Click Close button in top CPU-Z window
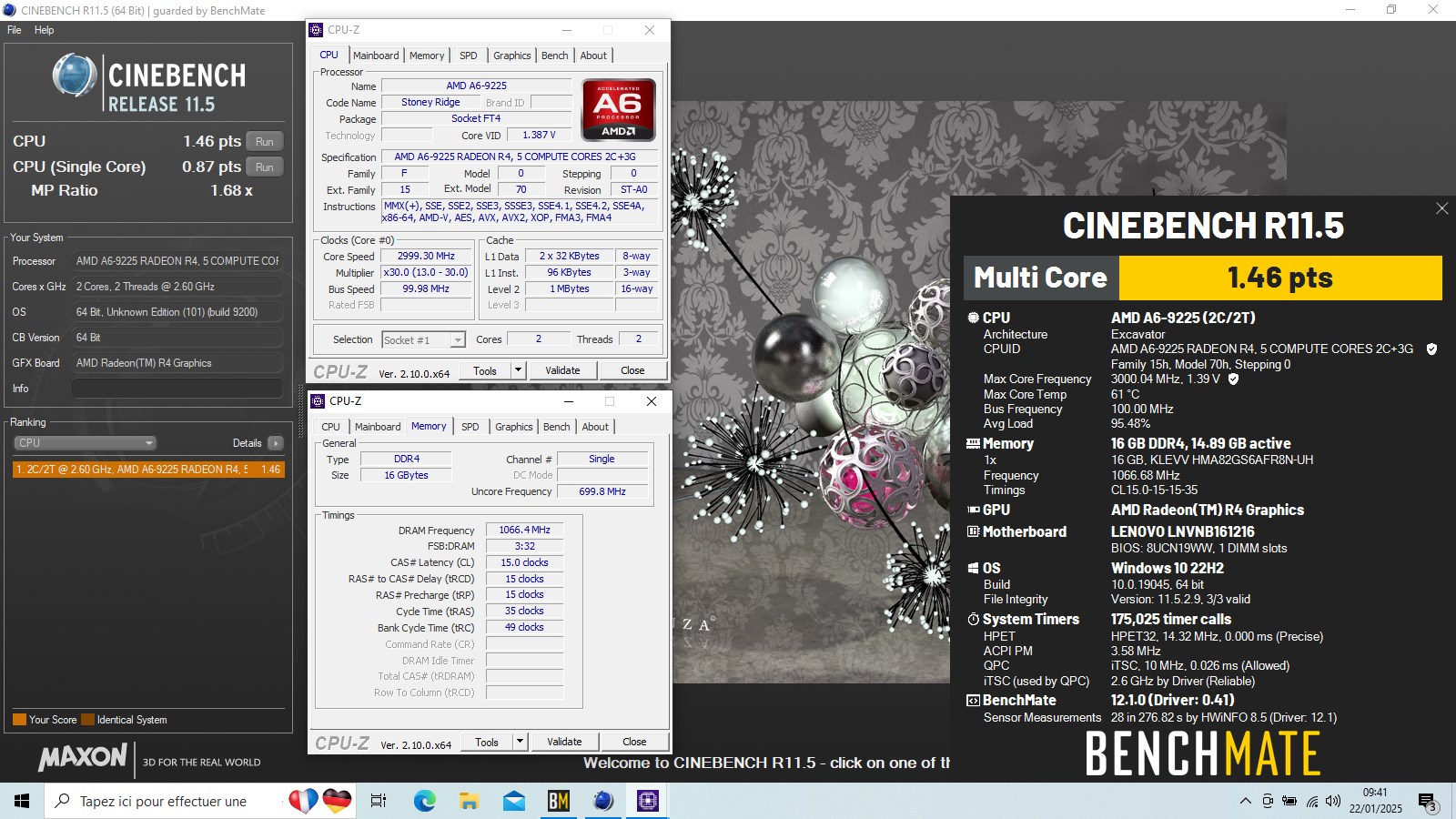This screenshot has width=1456, height=819. pos(632,370)
